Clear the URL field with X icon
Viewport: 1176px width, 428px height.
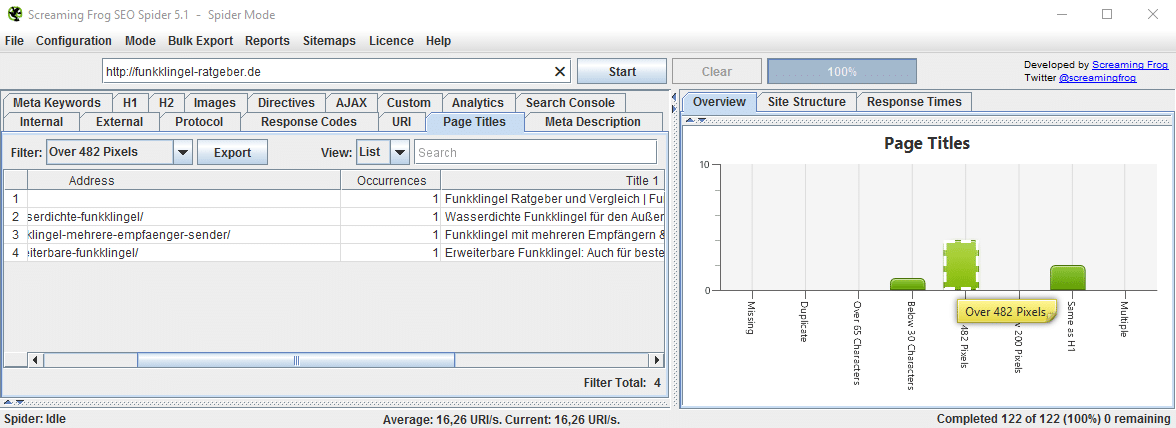click(x=560, y=72)
